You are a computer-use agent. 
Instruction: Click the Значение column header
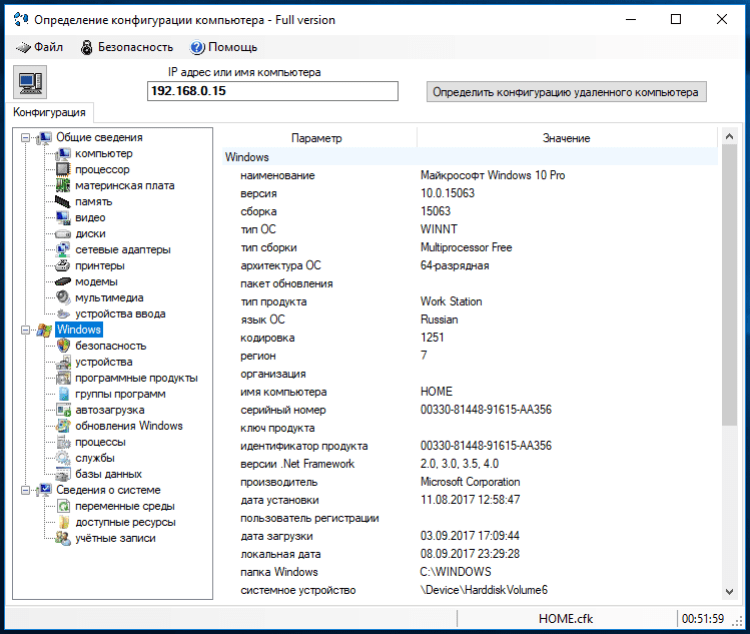pos(566,138)
